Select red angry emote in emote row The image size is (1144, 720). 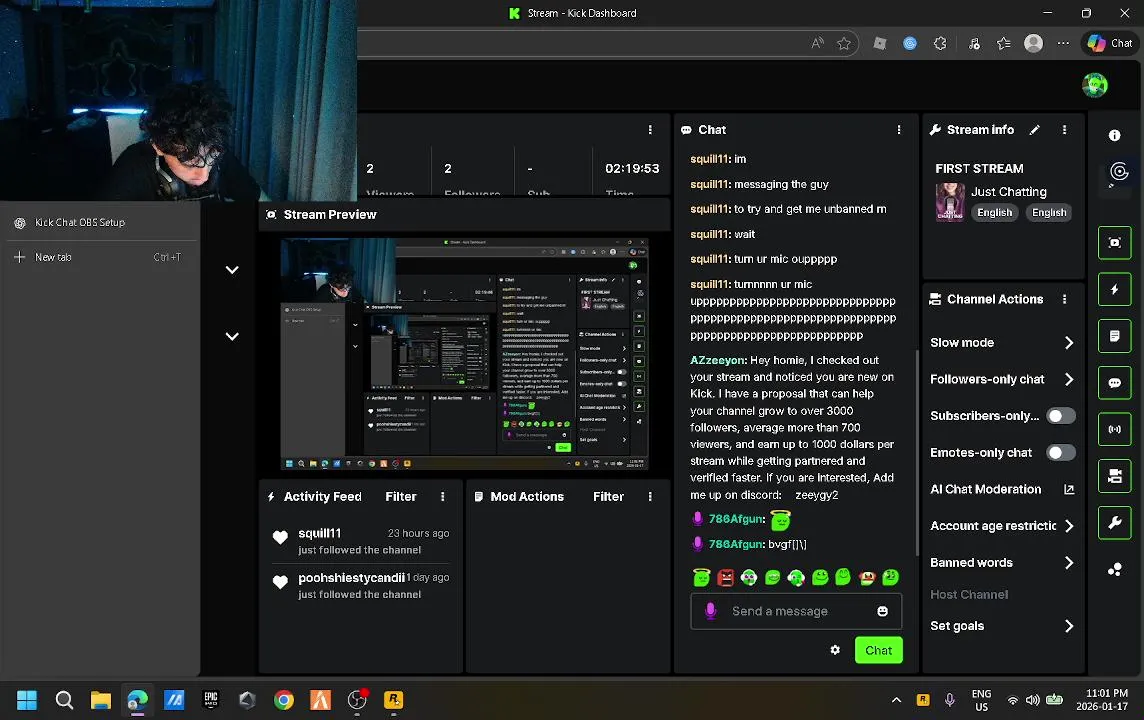(x=725, y=578)
